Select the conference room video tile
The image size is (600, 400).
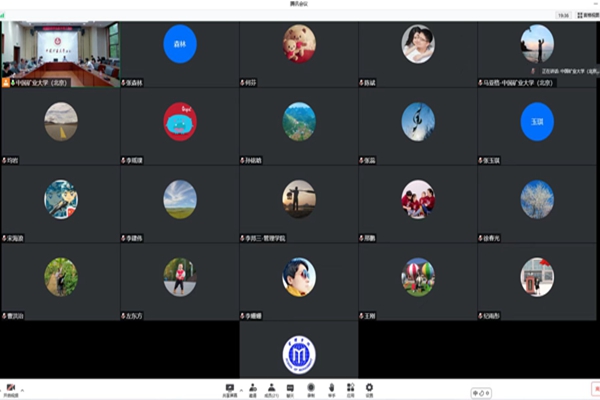click(x=60, y=54)
